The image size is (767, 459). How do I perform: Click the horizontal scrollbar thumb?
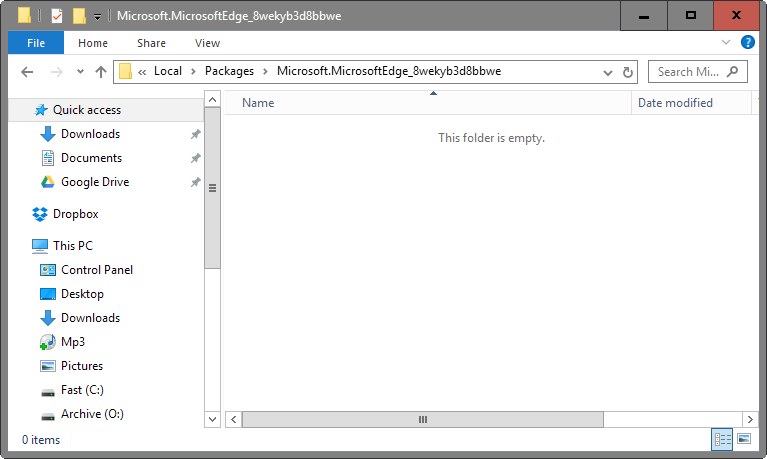point(423,419)
